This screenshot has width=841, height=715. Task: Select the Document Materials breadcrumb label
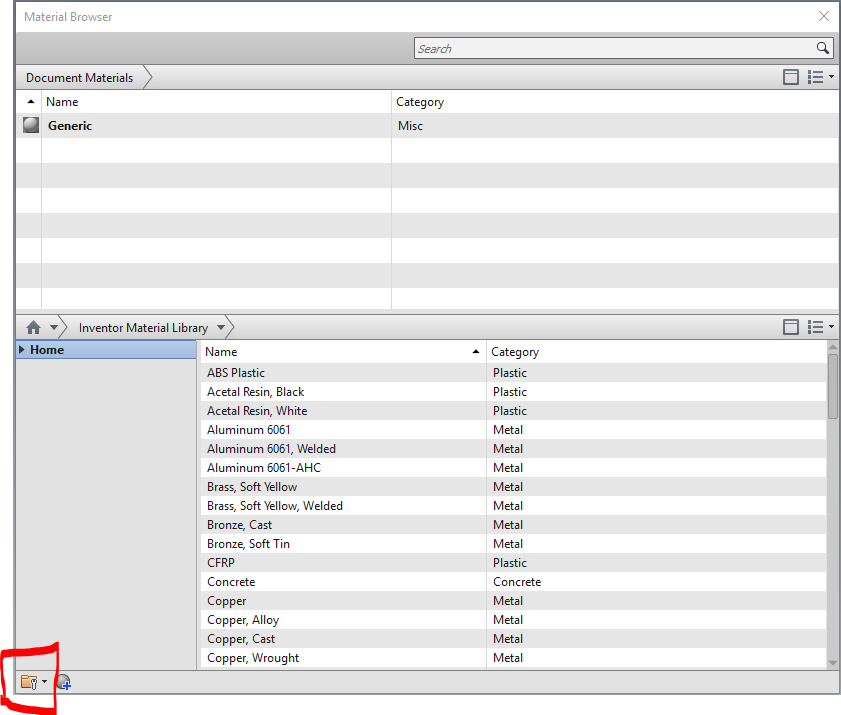[79, 77]
